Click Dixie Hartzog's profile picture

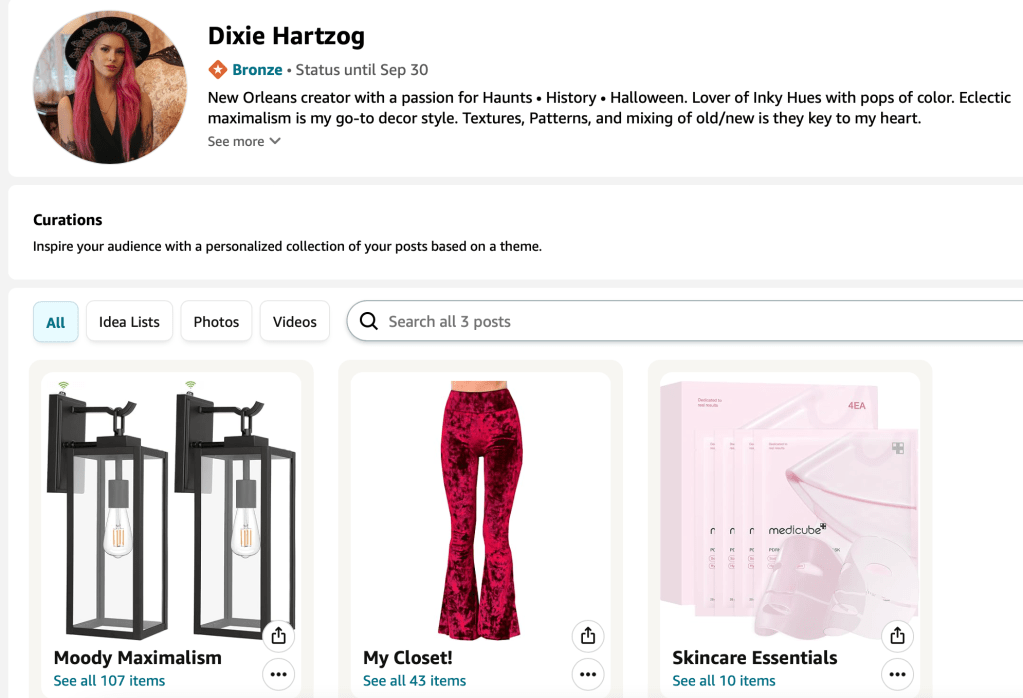tap(110, 88)
